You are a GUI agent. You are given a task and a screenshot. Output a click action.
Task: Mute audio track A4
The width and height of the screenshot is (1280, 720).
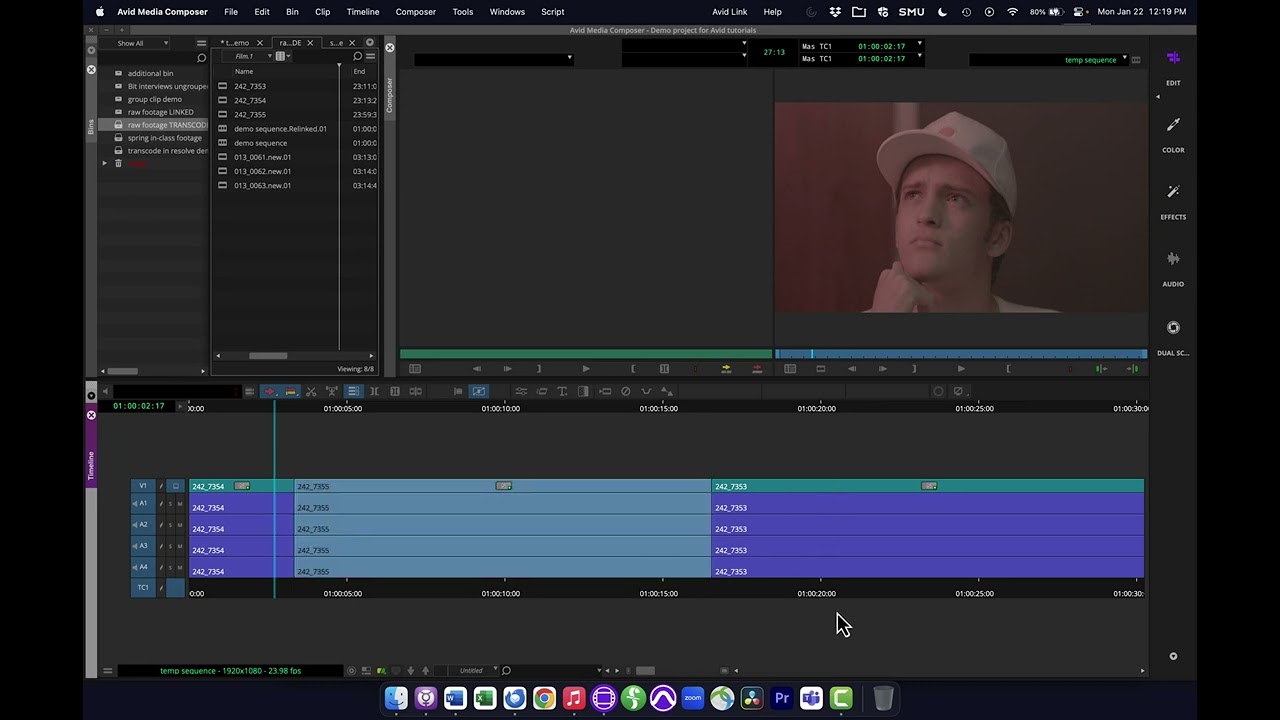(180, 567)
